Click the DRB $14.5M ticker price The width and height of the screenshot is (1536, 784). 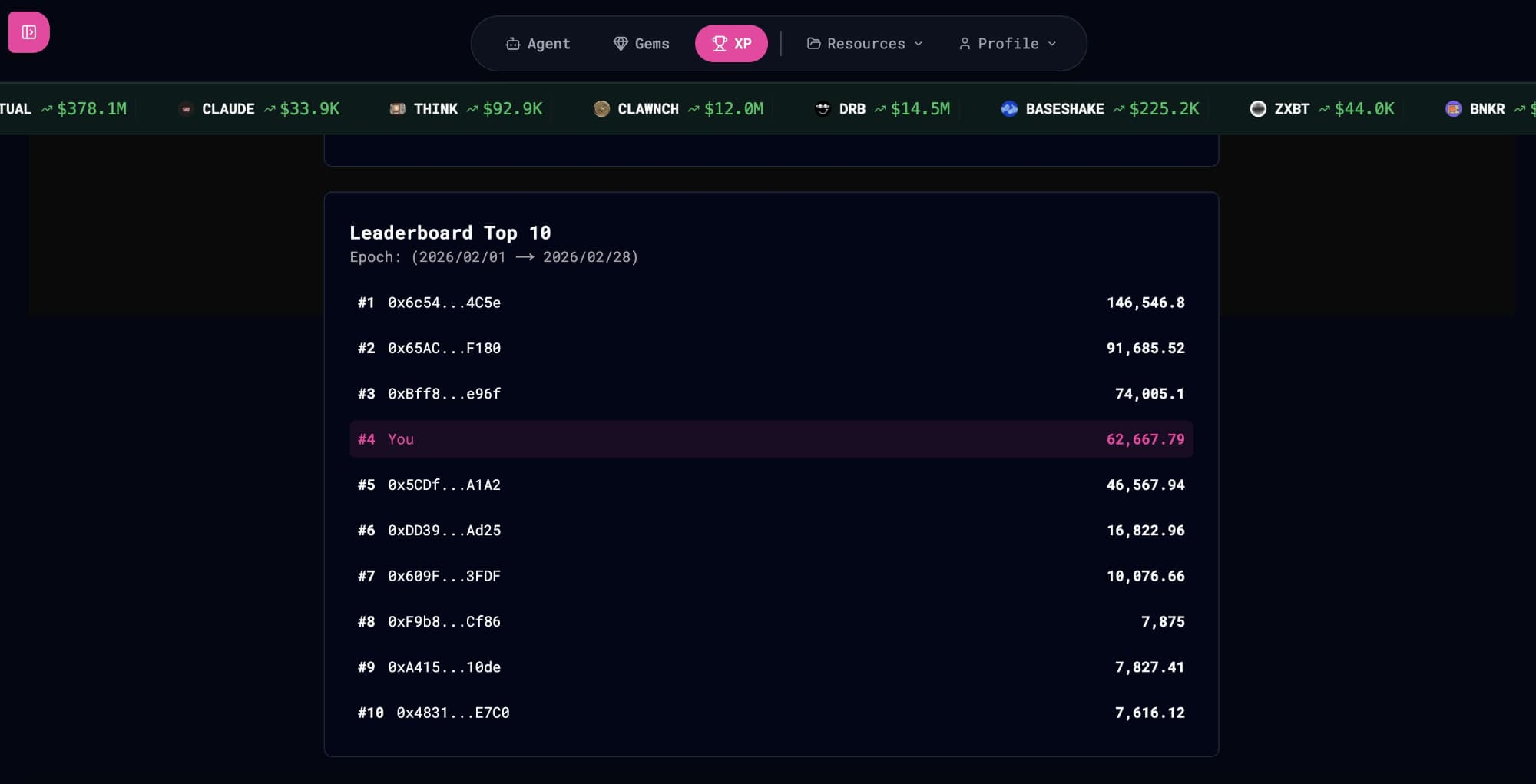(x=920, y=109)
